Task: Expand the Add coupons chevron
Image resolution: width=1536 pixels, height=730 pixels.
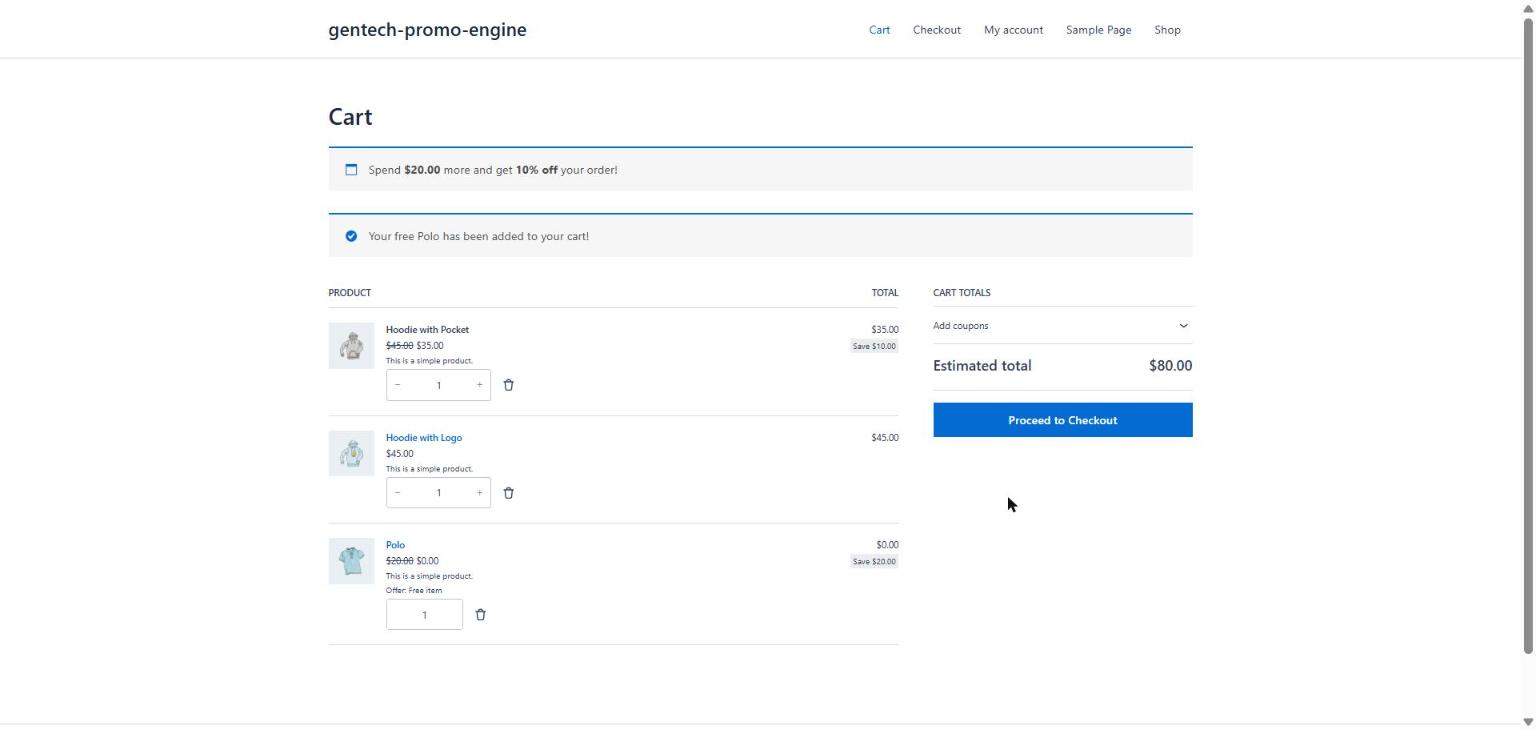Action: 1183,326
